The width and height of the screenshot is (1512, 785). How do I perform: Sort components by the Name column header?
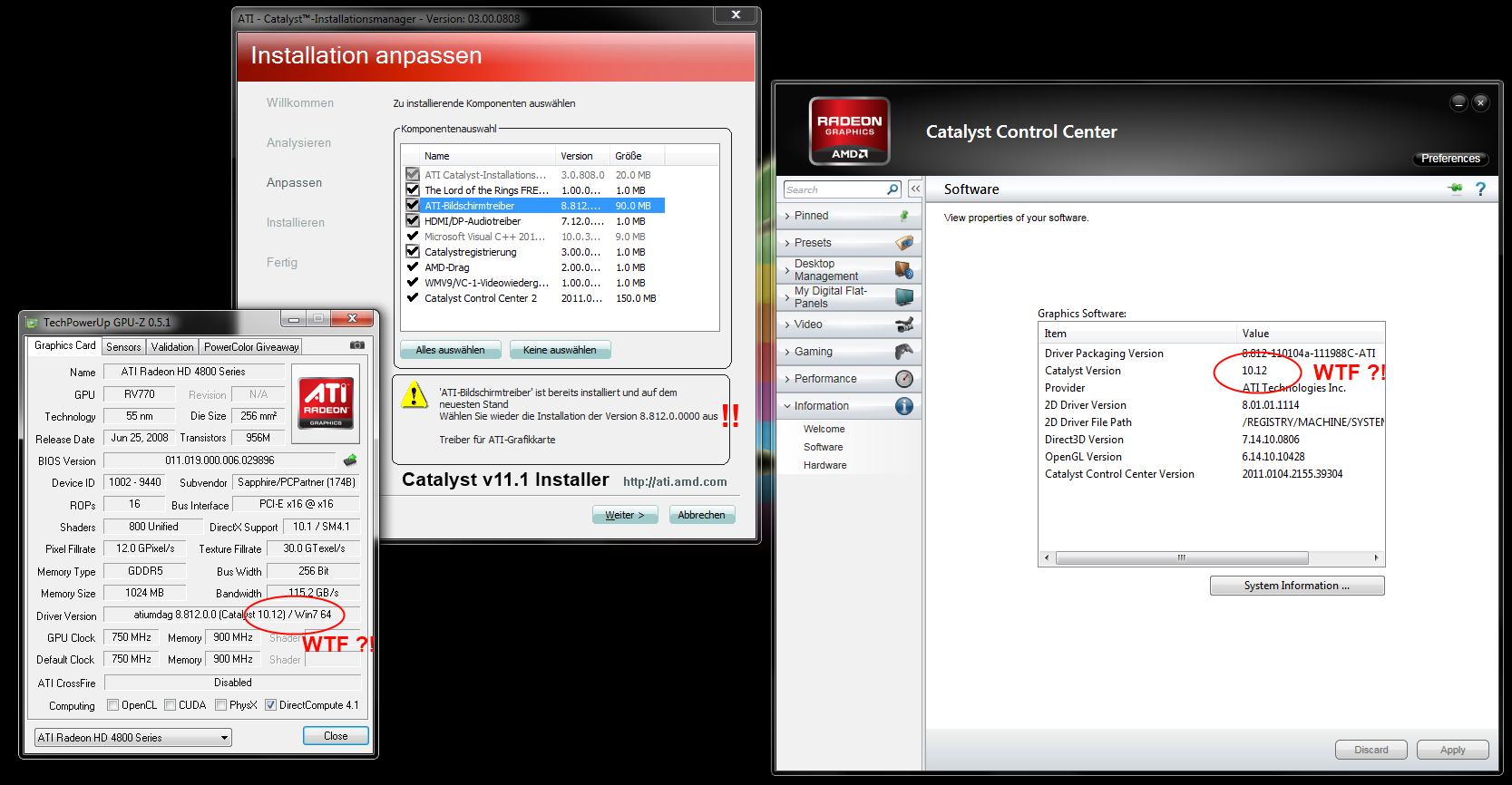(x=478, y=156)
